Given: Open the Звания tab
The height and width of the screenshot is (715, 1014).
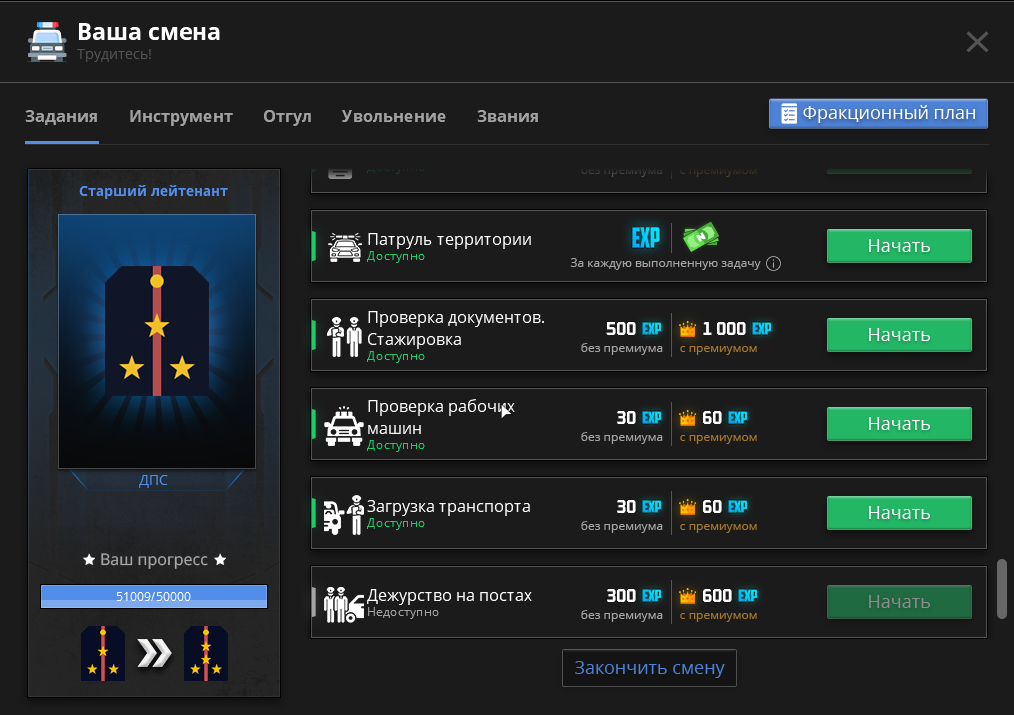Looking at the screenshot, I should point(508,116).
